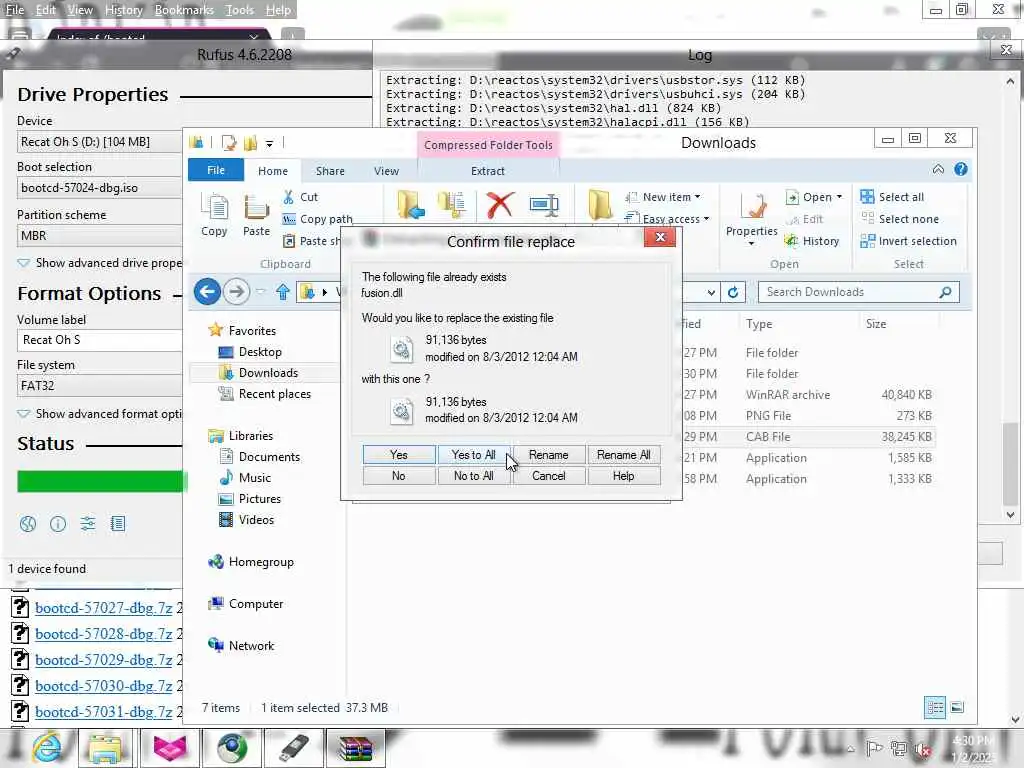Screen dimensions: 1024x768
Task: Open the Quick Access Toolbar customize dropdown
Action: click(269, 143)
